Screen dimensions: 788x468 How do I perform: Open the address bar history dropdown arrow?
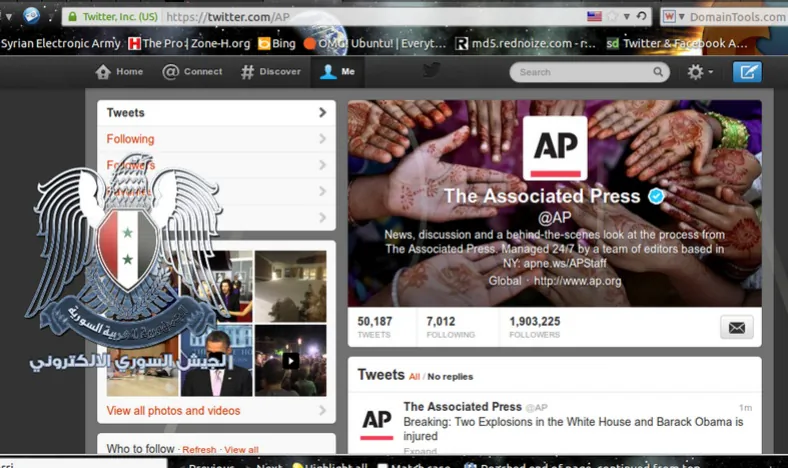[627, 17]
